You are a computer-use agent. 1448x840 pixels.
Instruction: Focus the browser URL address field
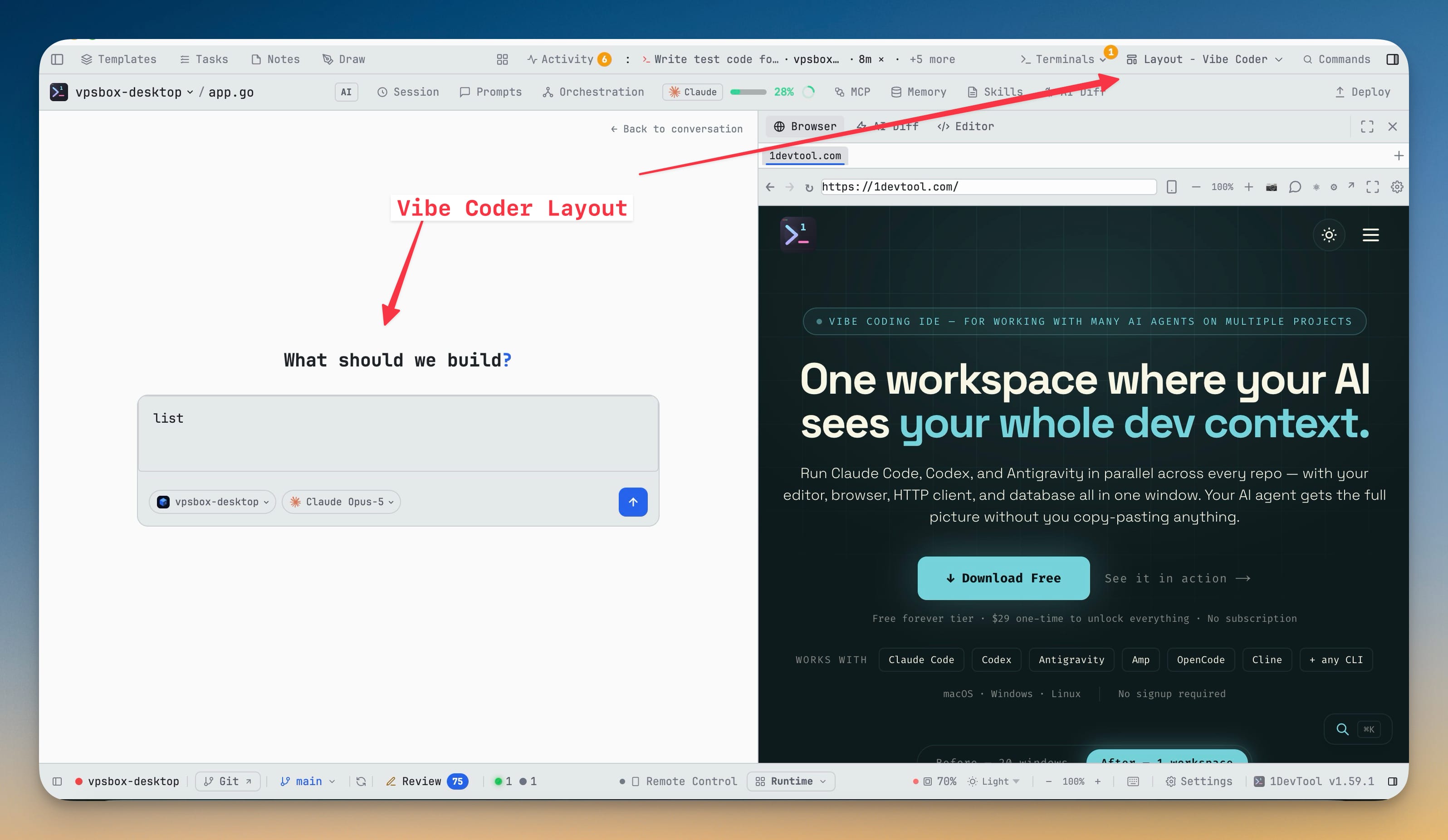(x=988, y=187)
